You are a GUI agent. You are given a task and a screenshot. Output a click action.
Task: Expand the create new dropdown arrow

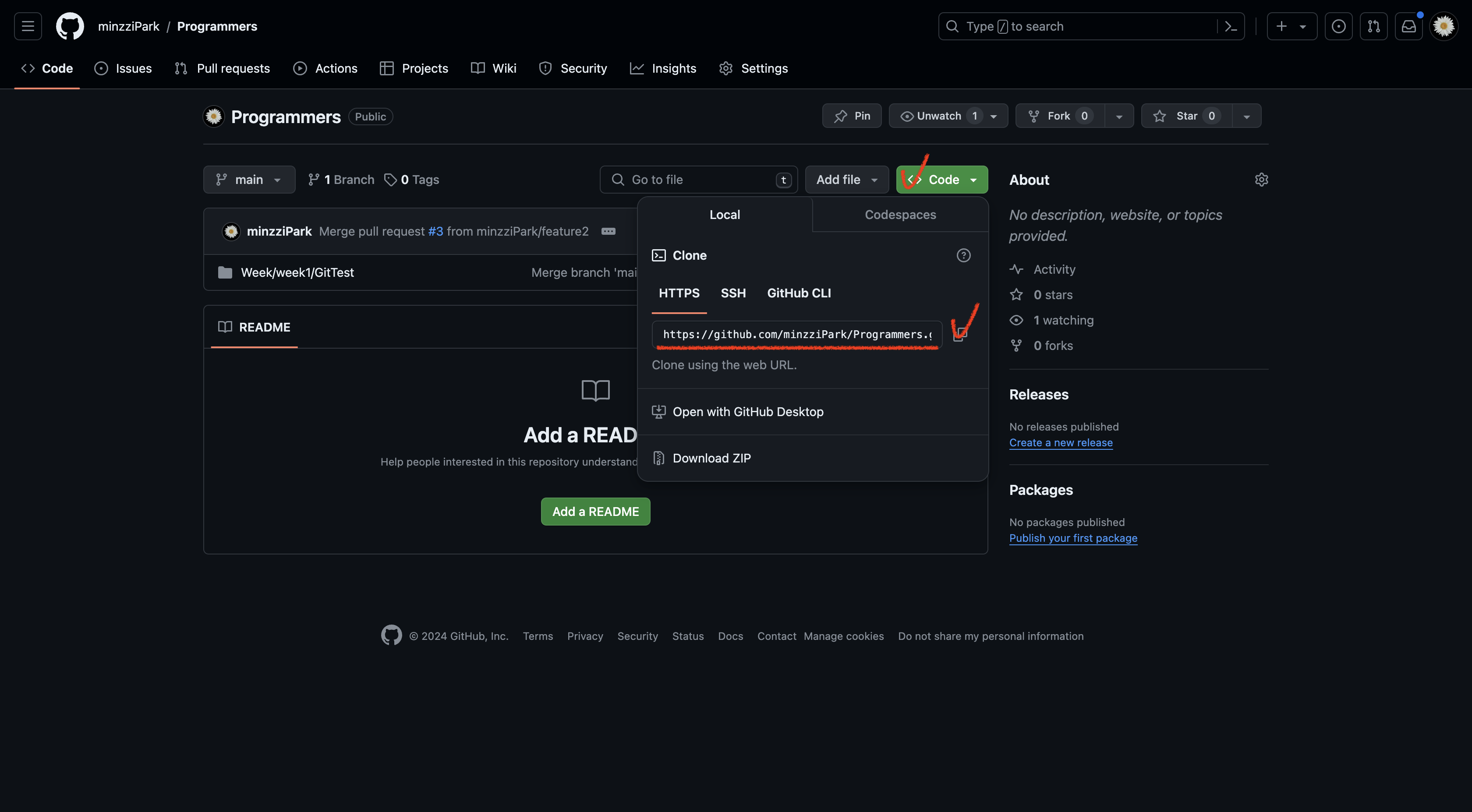click(x=1303, y=26)
